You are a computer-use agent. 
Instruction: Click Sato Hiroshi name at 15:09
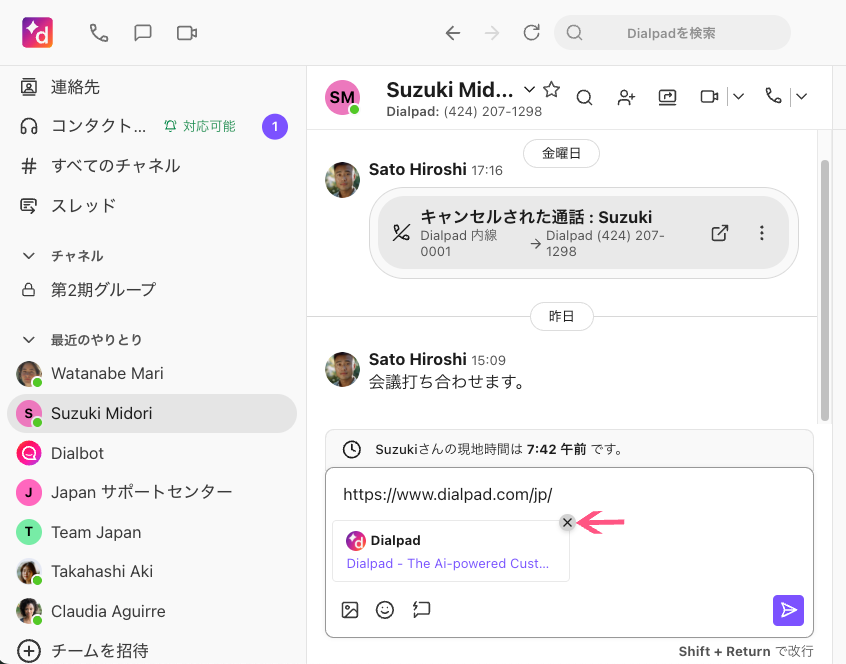coord(418,359)
